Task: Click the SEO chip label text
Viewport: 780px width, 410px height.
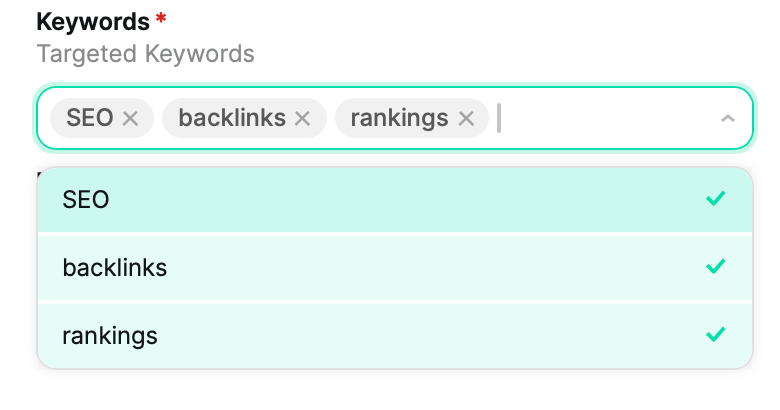Action: [90, 119]
